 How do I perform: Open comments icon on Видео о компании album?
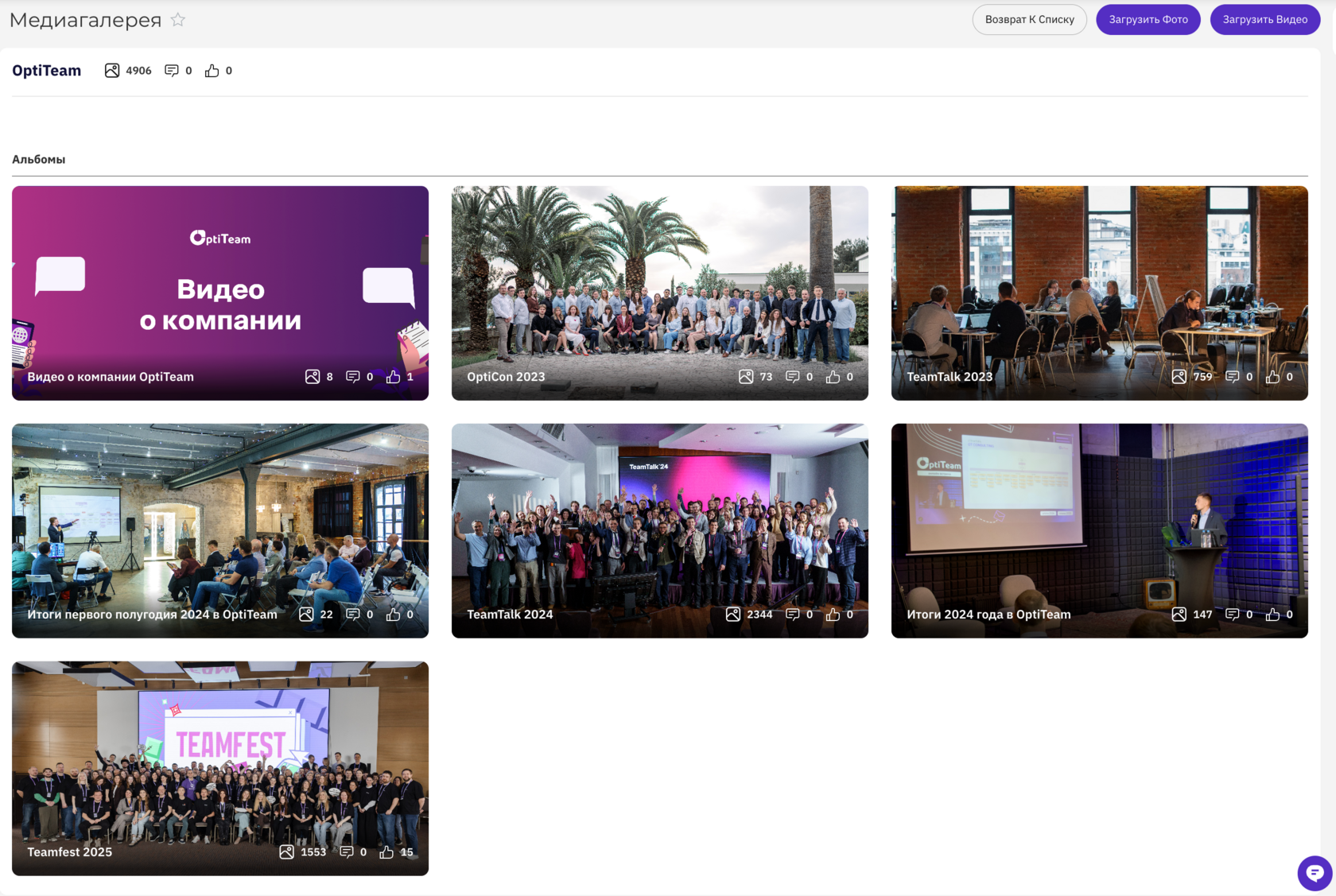(353, 377)
